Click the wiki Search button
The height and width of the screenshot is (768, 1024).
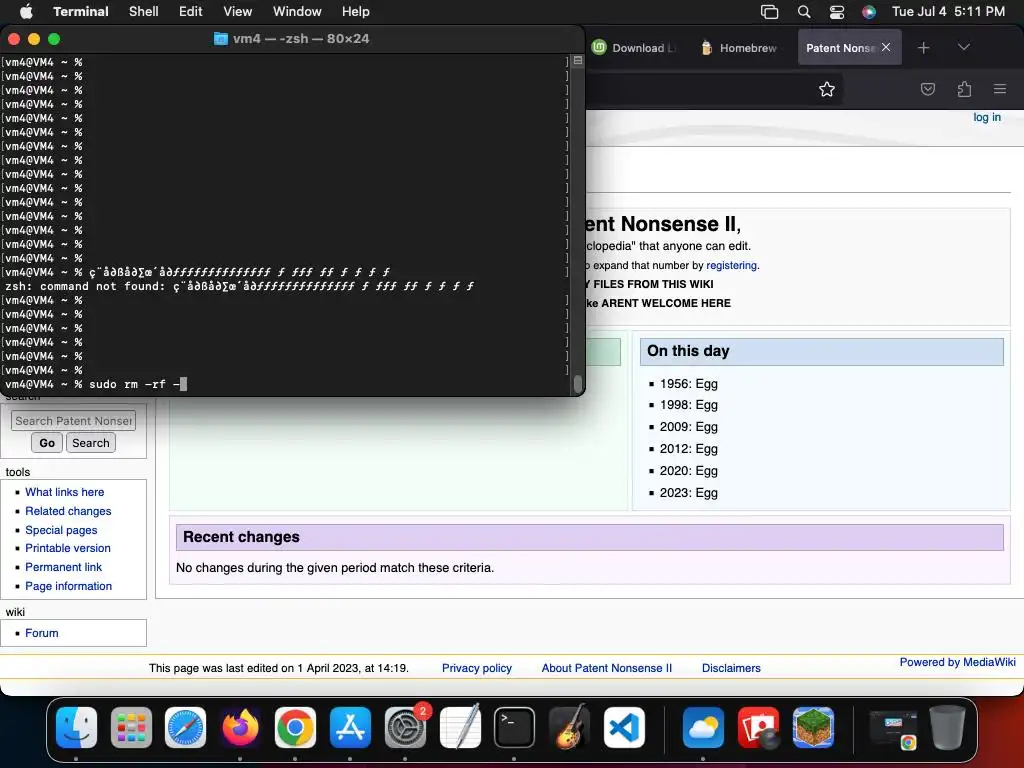(x=91, y=443)
